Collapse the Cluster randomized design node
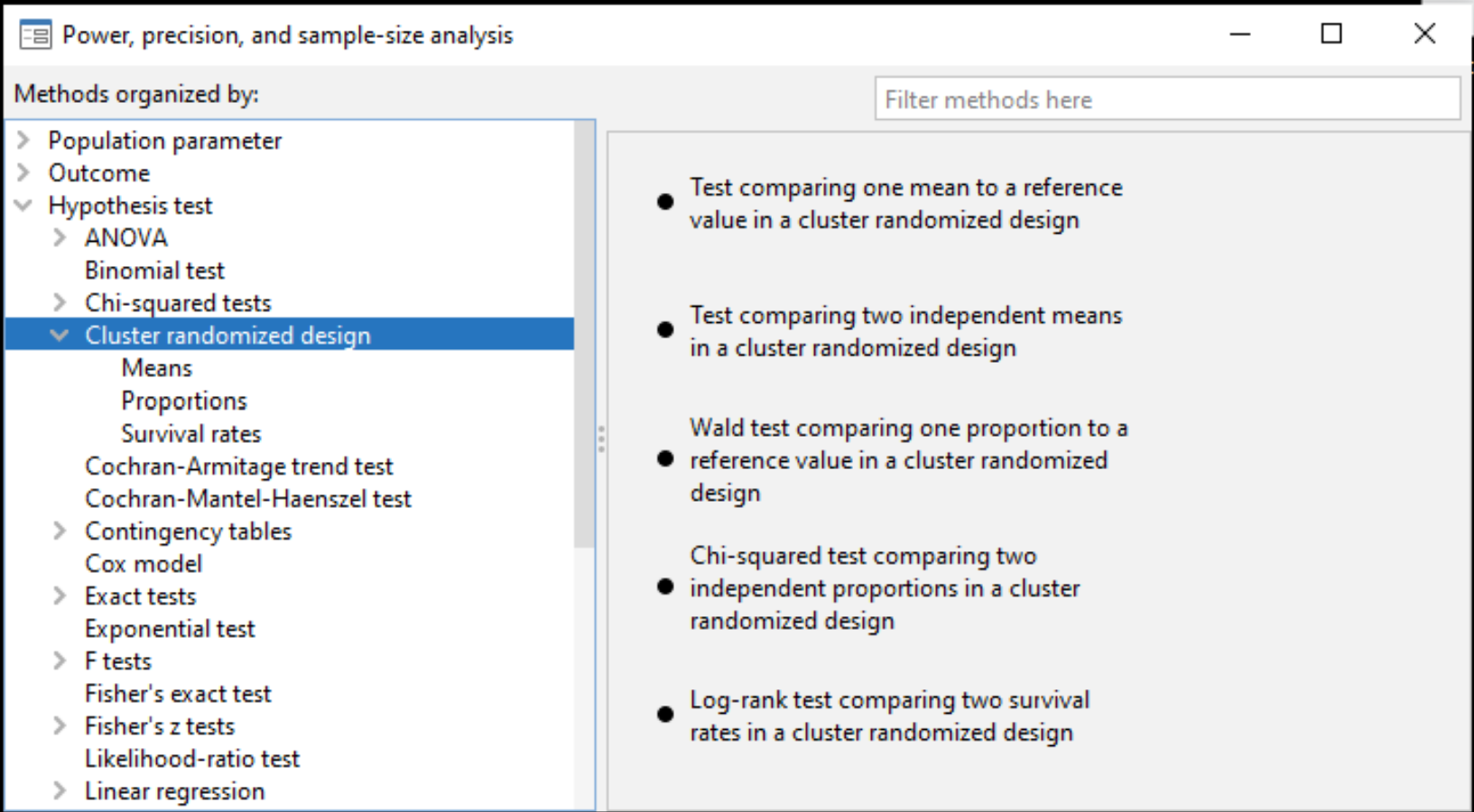The width and height of the screenshot is (1474, 812). 60,335
